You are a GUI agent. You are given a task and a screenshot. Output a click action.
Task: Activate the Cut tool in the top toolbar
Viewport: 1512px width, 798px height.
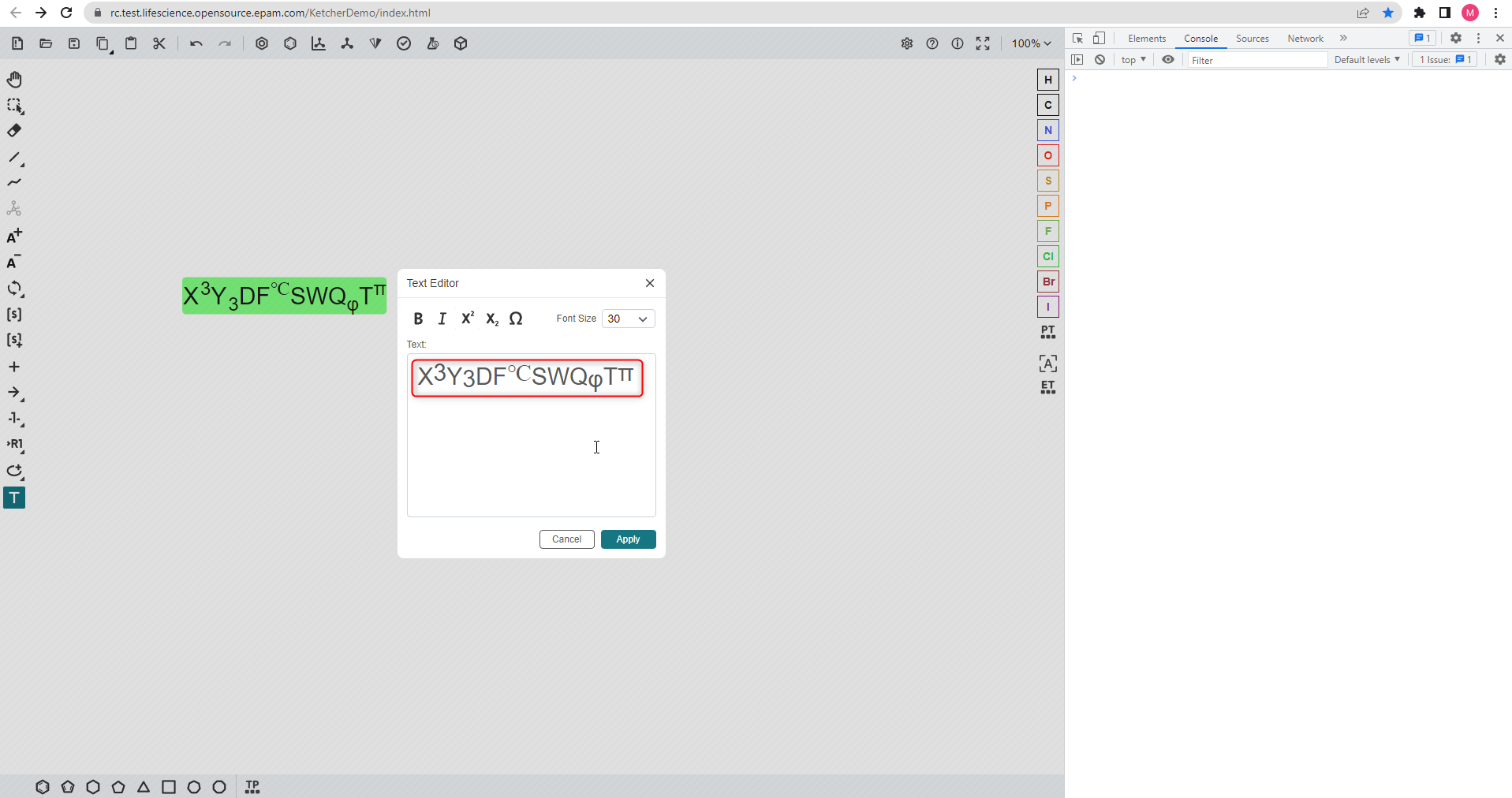pos(159,43)
